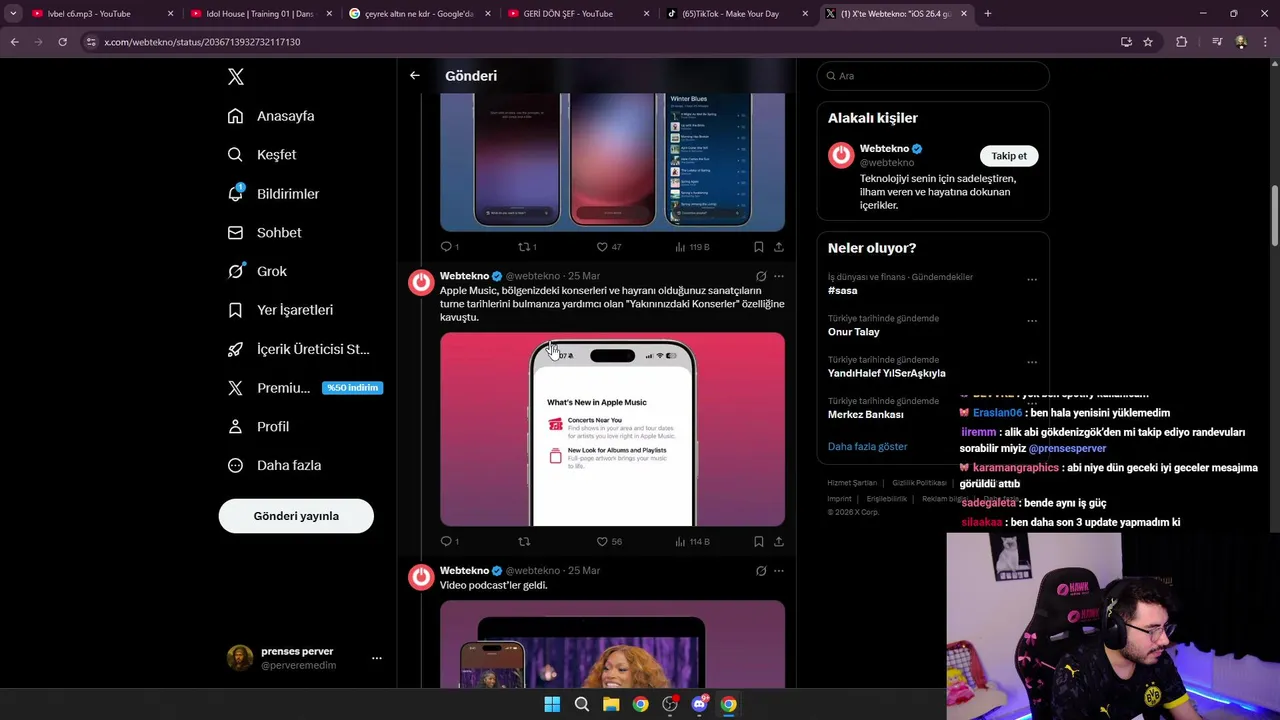Open Sohbet messages

pyautogui.click(x=264, y=233)
